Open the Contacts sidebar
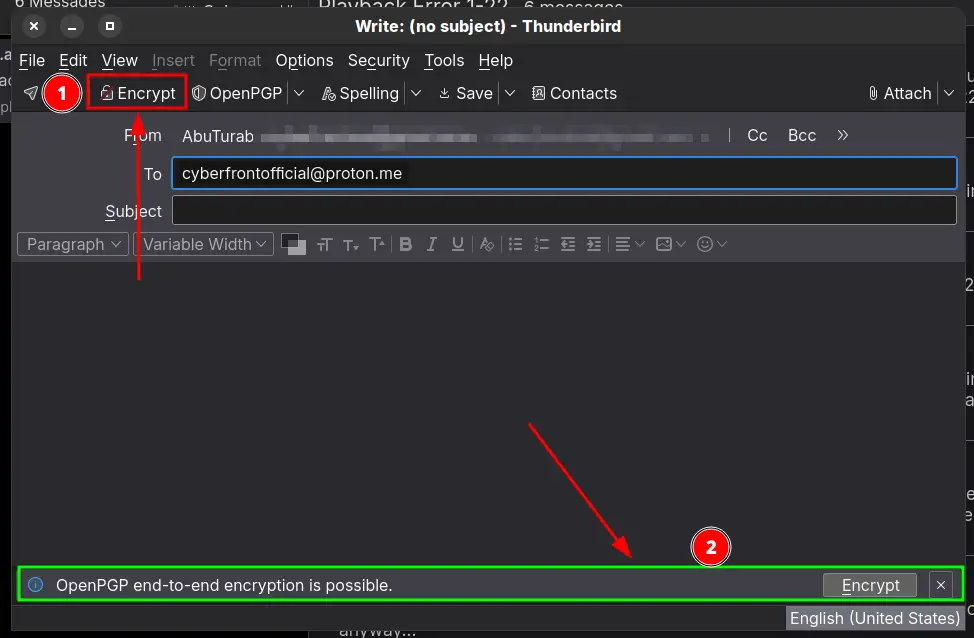This screenshot has height=638, width=974. [x=574, y=93]
